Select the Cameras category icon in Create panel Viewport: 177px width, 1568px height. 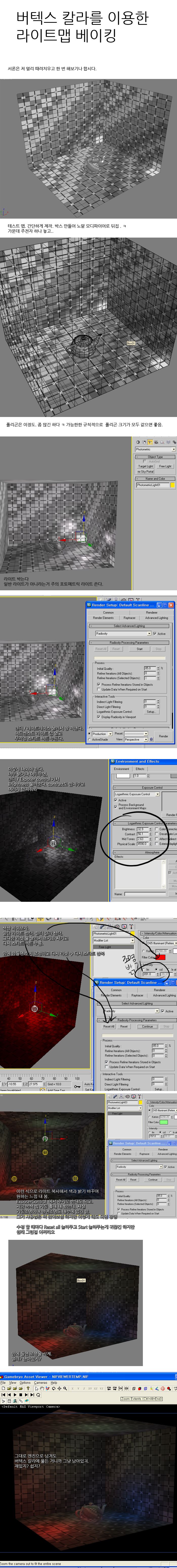point(156,442)
